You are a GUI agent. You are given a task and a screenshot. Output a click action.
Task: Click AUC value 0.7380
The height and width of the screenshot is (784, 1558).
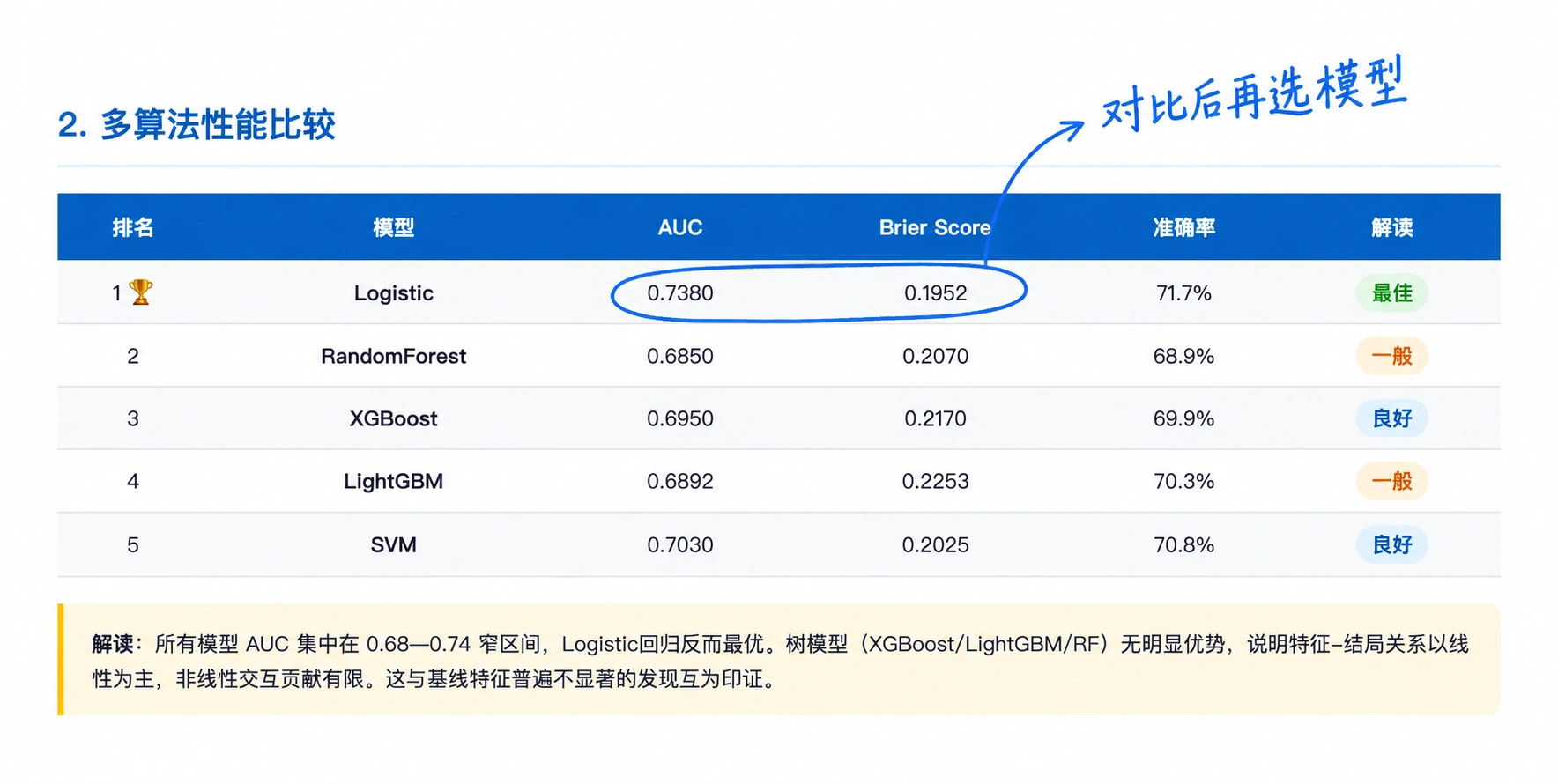(x=680, y=293)
